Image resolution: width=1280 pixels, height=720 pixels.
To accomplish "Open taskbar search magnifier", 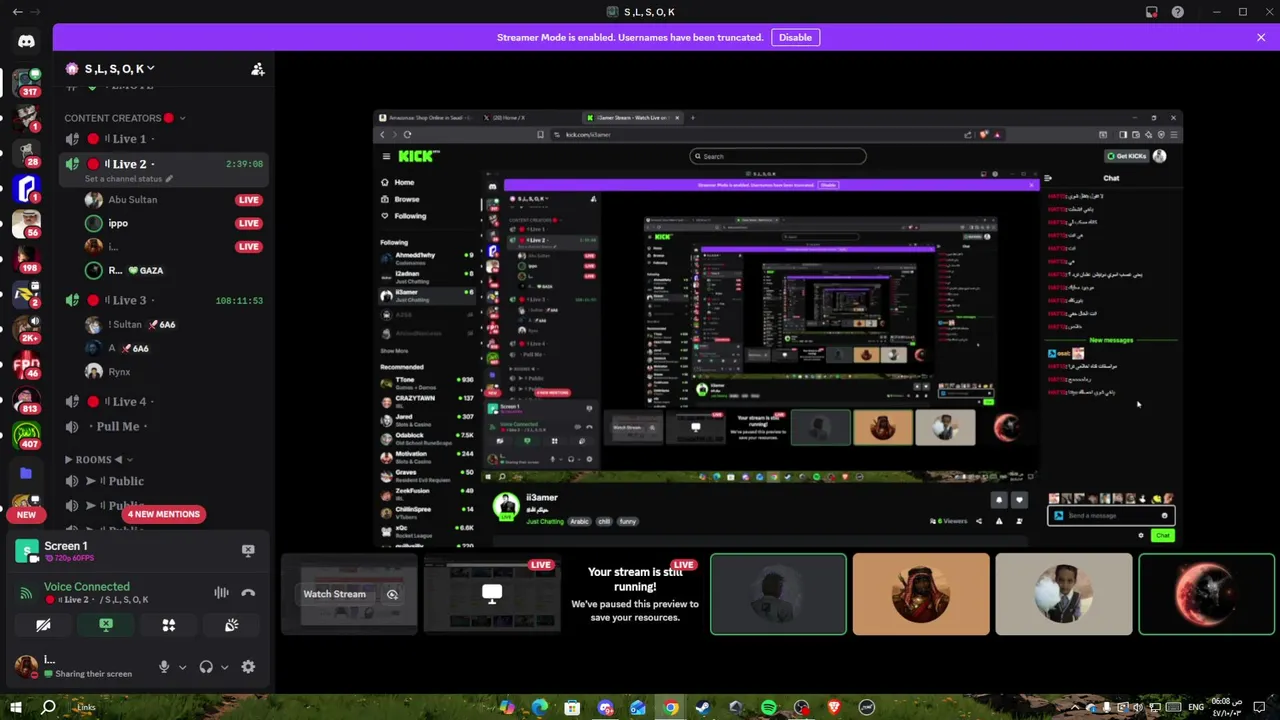I will [x=48, y=707].
